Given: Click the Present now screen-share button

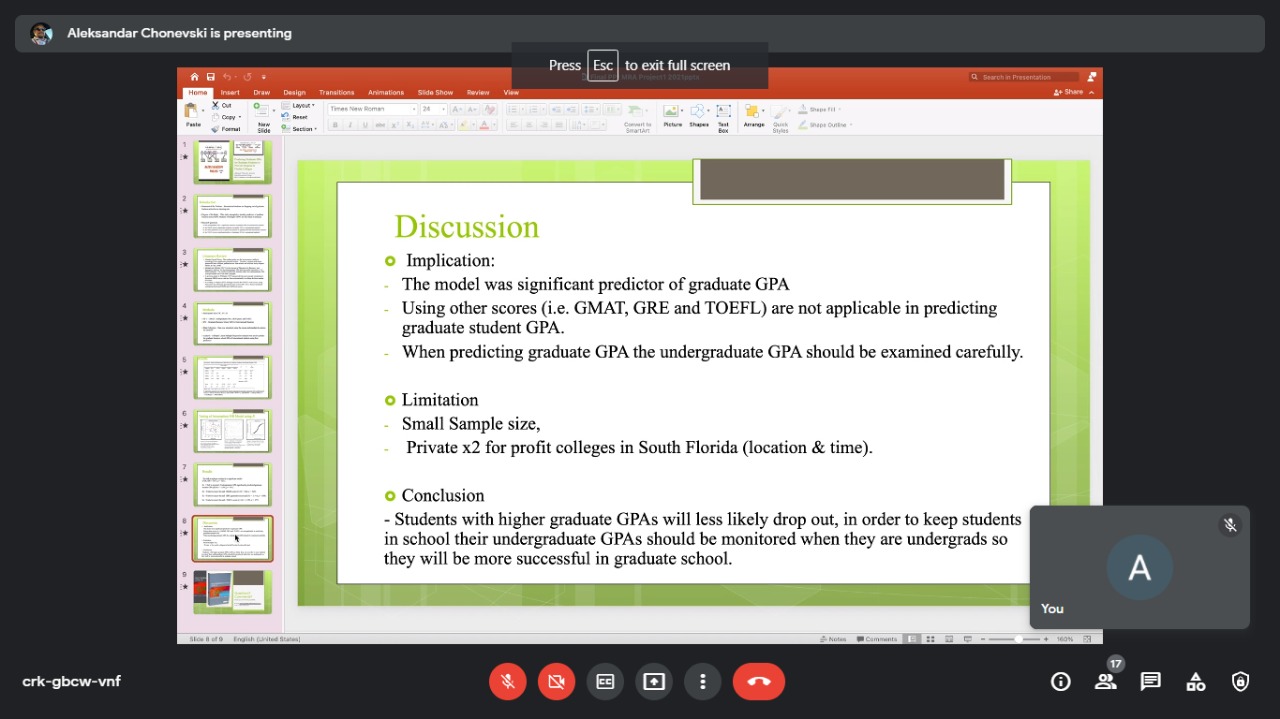Looking at the screenshot, I should (x=654, y=682).
